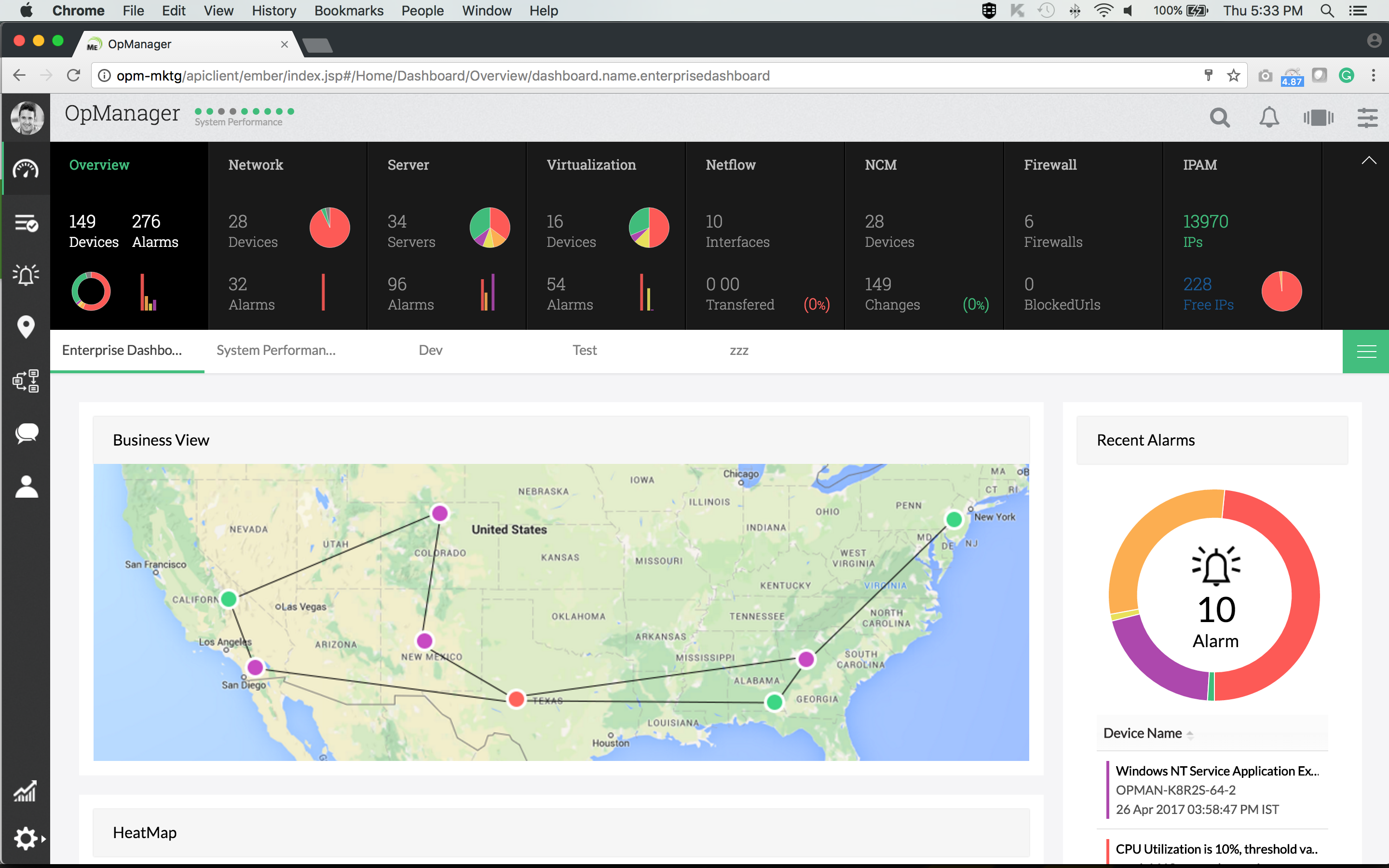Click the purple Colorado map node
1389x868 pixels.
440,513
